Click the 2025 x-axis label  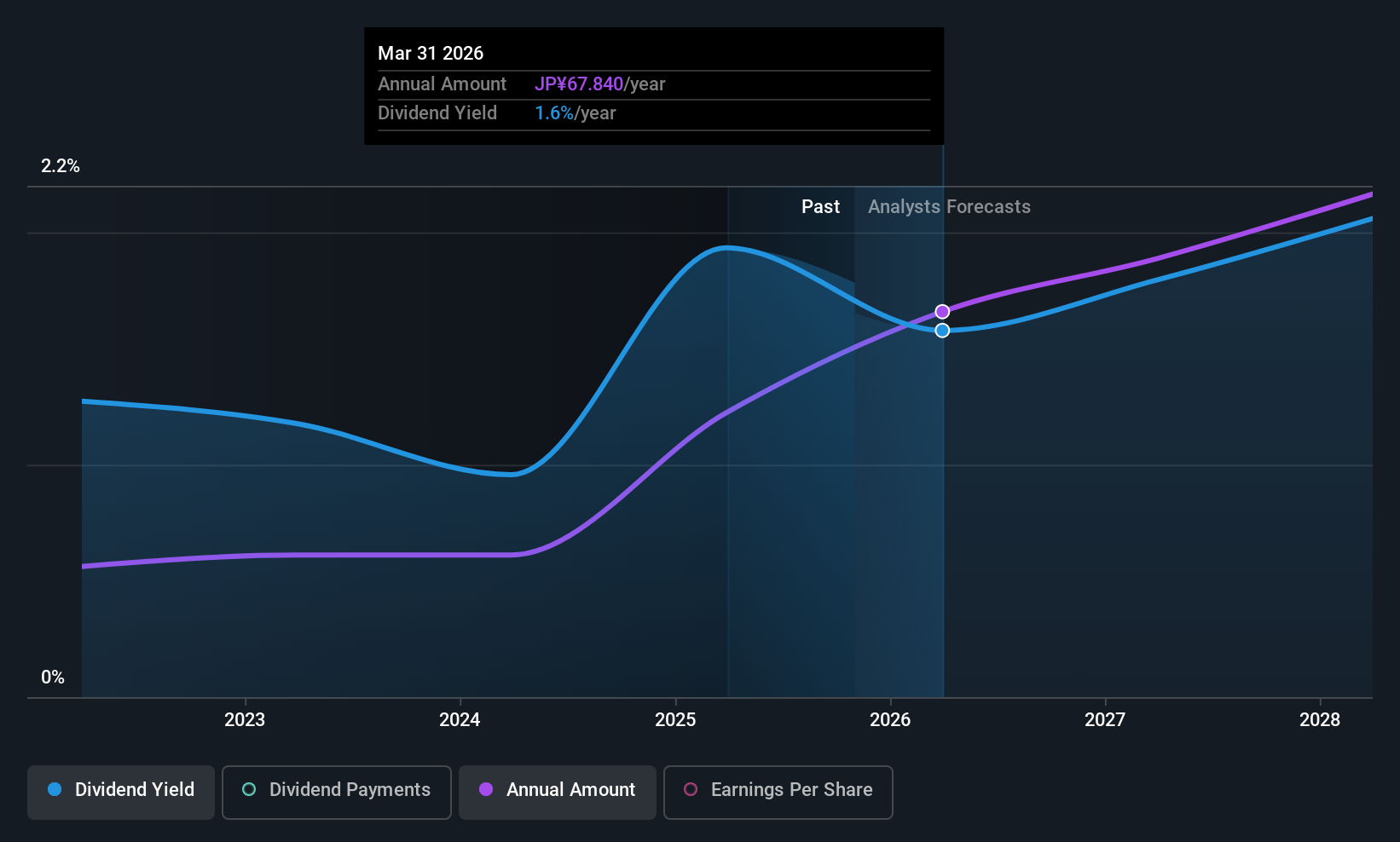pyautogui.click(x=675, y=719)
